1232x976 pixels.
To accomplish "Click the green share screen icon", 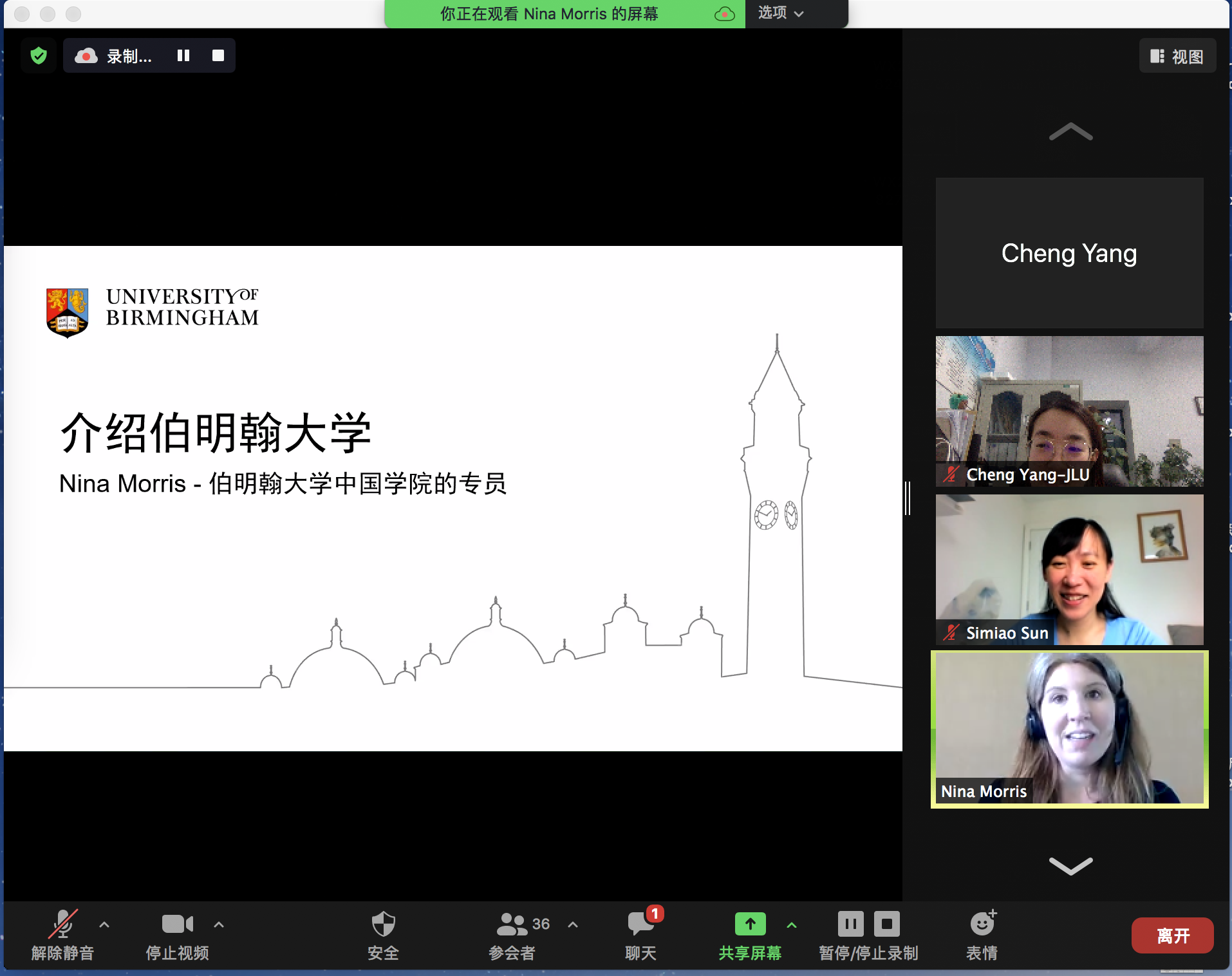I will (750, 924).
